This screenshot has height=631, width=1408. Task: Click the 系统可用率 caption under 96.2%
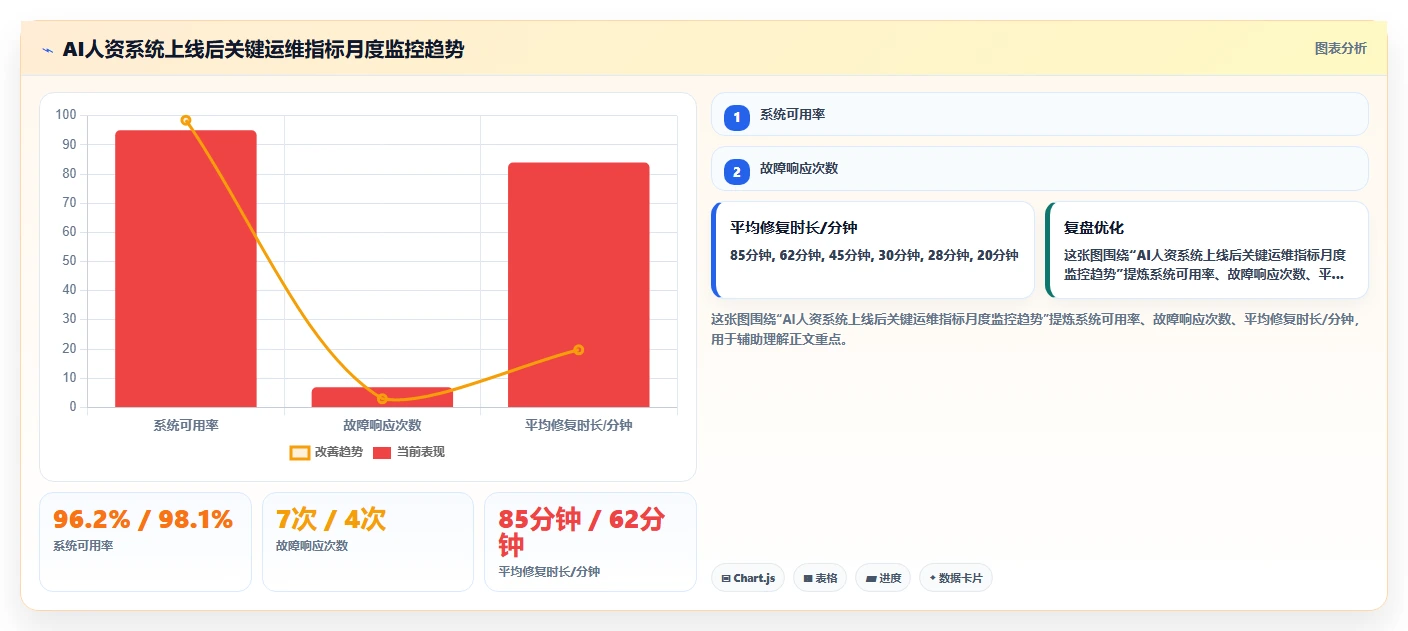[83, 546]
